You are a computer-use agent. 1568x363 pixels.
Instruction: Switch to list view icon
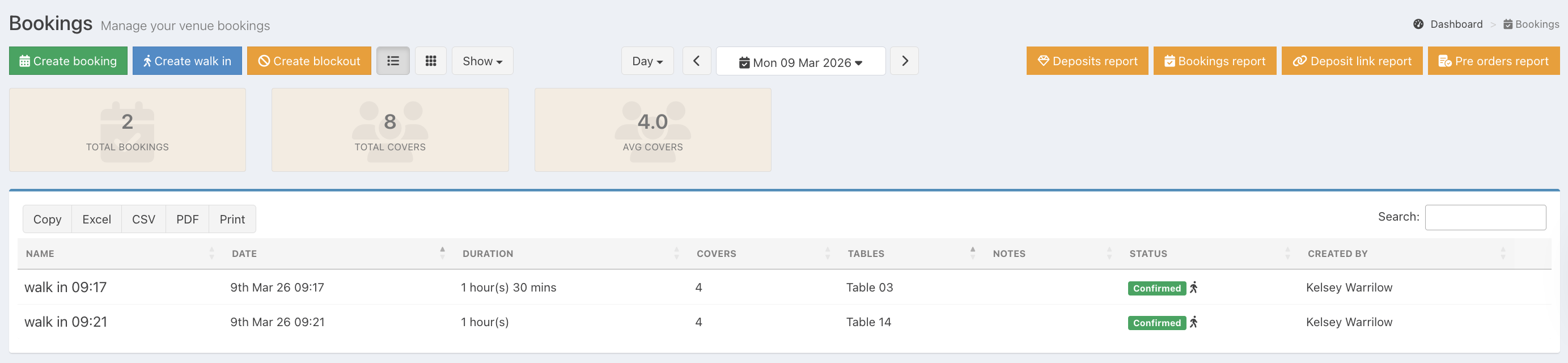(393, 61)
